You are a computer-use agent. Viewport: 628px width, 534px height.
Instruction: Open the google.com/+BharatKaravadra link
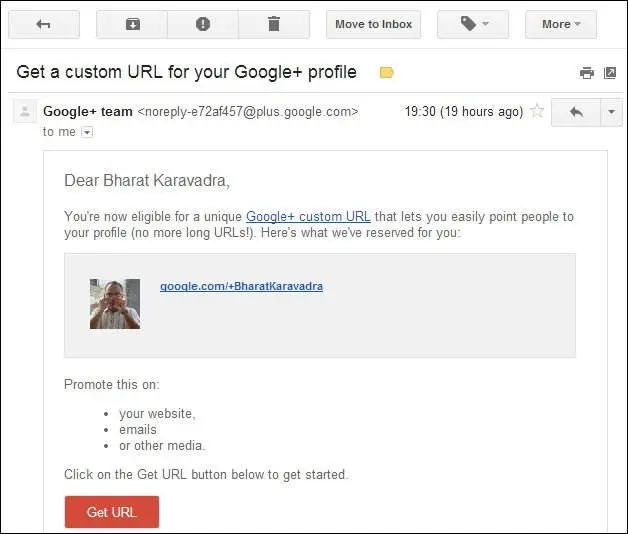pyautogui.click(x=241, y=286)
